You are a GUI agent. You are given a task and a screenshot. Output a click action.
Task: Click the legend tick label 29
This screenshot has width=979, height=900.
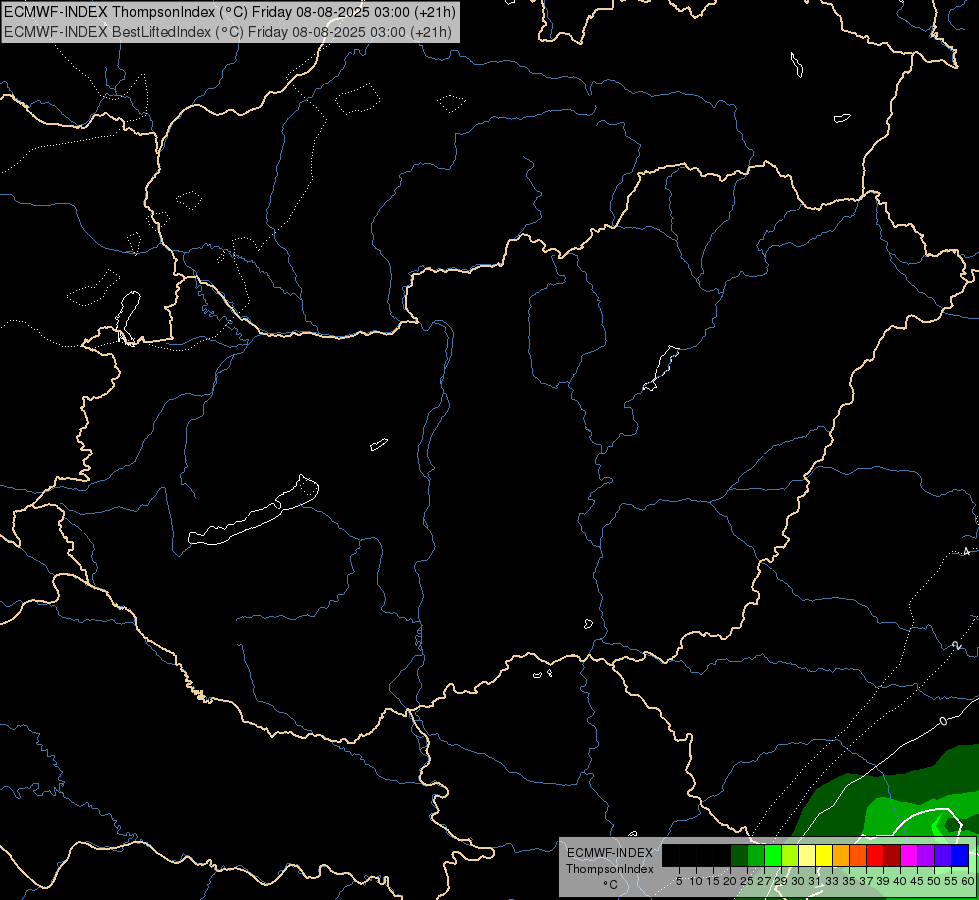click(780, 881)
